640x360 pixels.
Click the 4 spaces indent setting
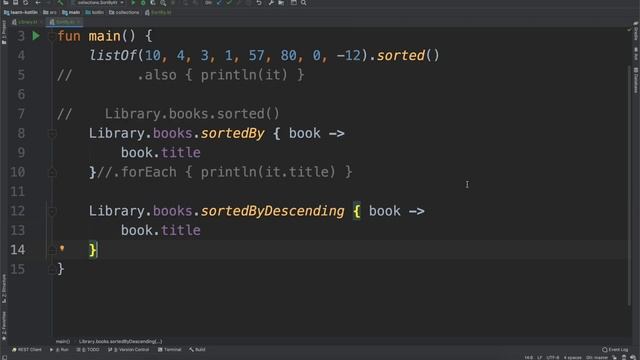(572, 358)
